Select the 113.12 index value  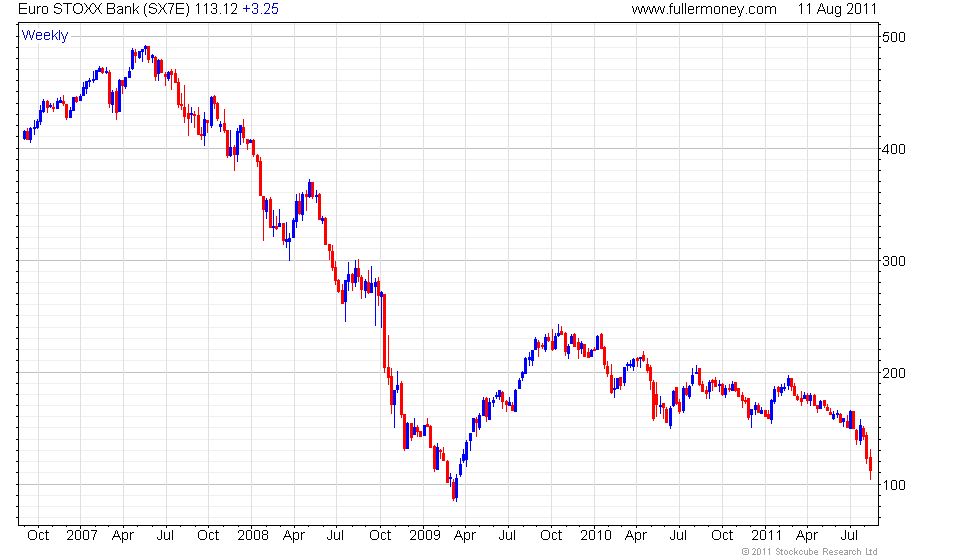[216, 9]
